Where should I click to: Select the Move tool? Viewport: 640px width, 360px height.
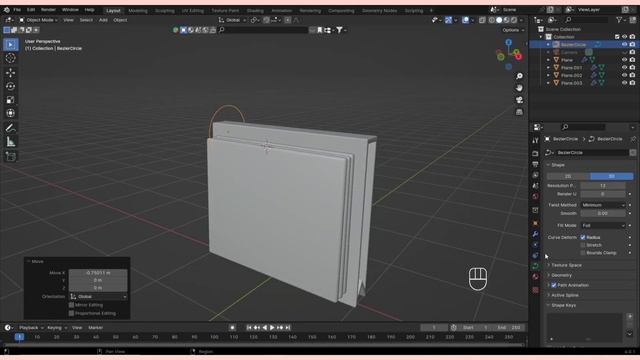click(11, 73)
